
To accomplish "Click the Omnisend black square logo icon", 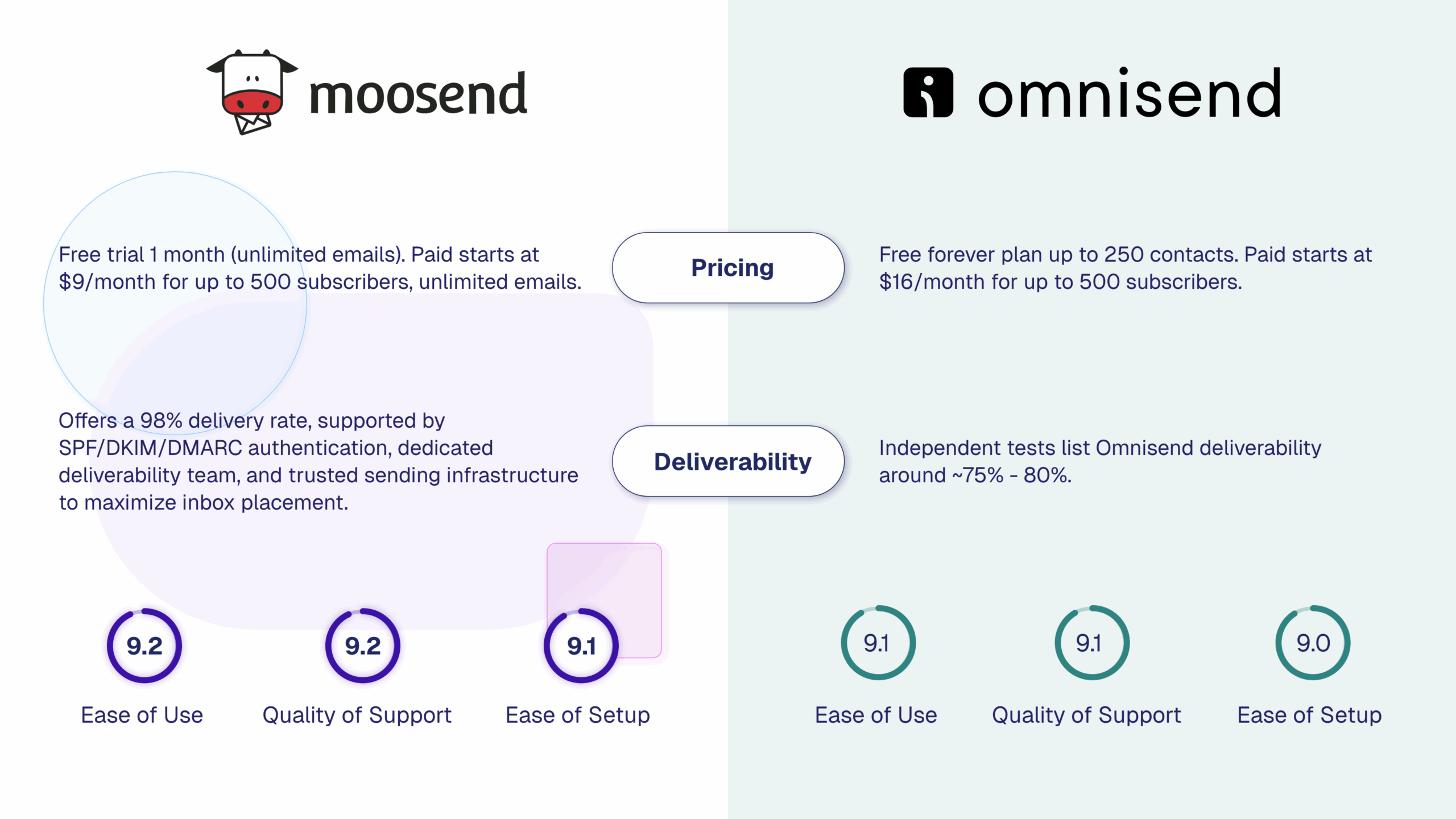I will pyautogui.click(x=928, y=93).
